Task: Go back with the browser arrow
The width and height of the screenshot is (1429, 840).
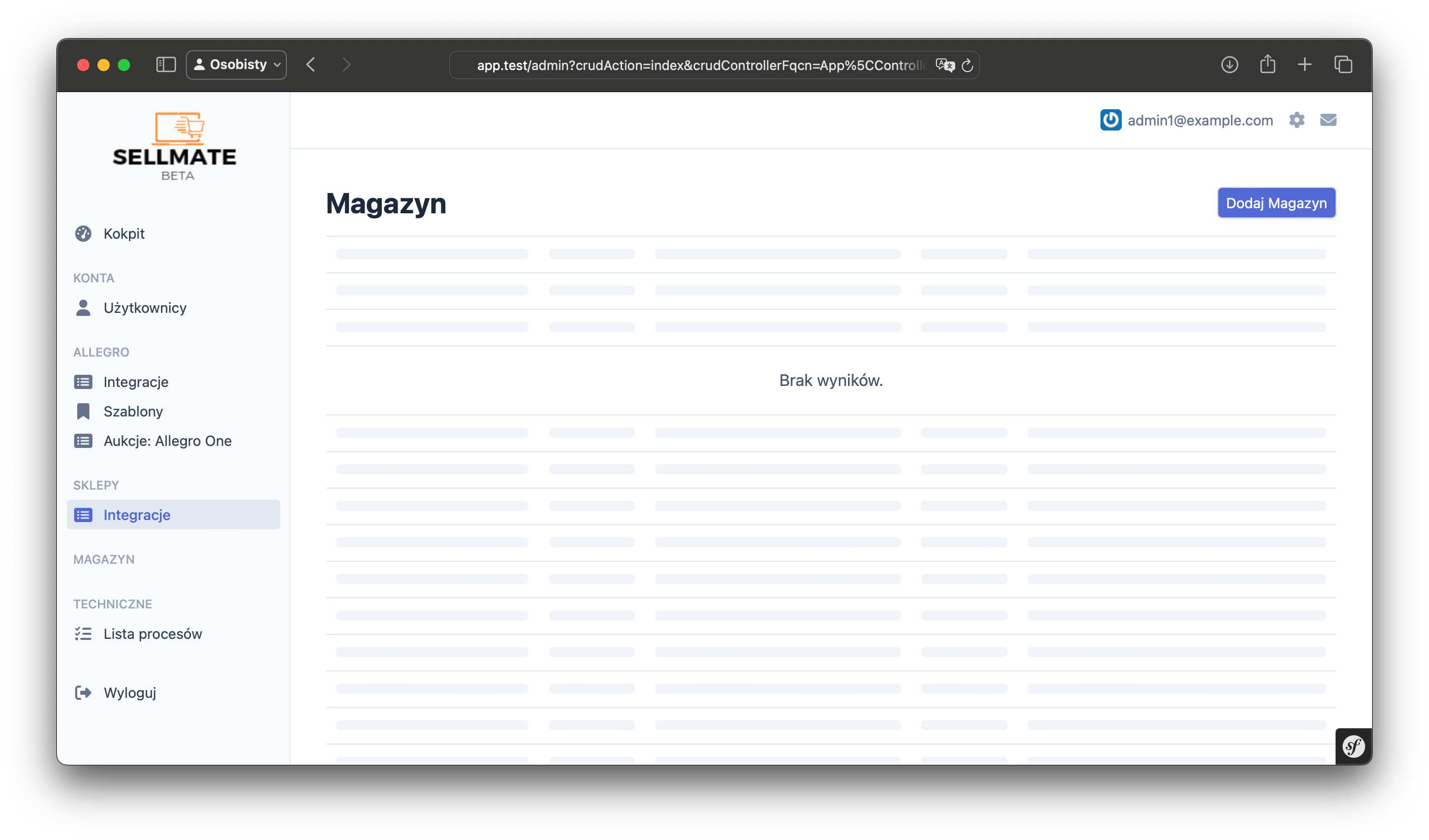Action: [x=311, y=64]
